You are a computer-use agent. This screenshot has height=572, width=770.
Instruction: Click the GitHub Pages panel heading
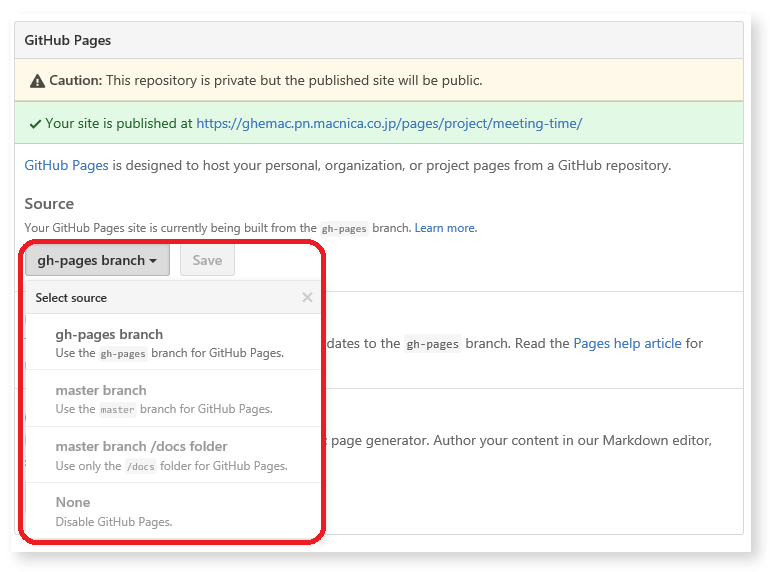68,40
